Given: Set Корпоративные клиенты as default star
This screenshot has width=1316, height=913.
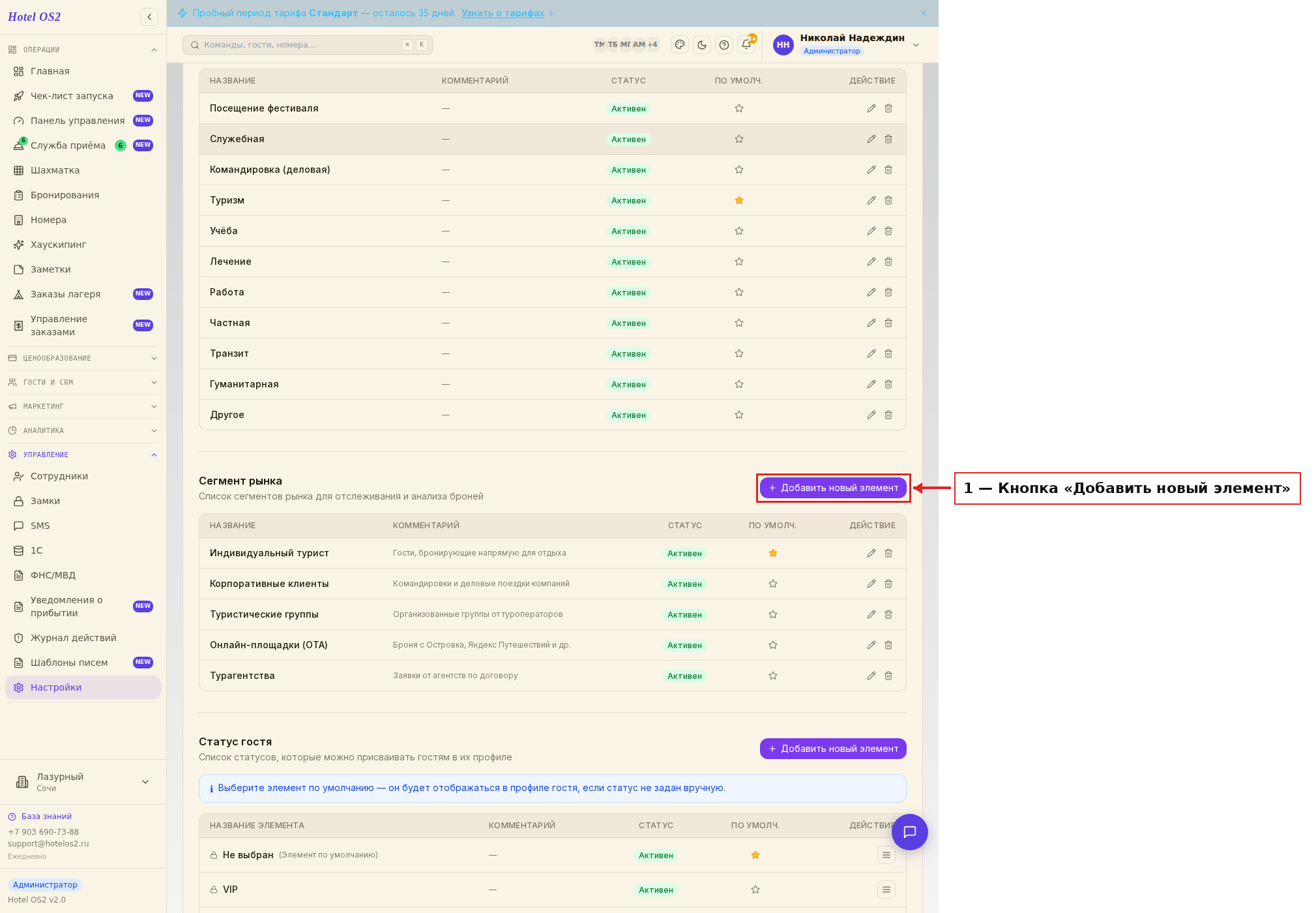Looking at the screenshot, I should click(x=773, y=584).
